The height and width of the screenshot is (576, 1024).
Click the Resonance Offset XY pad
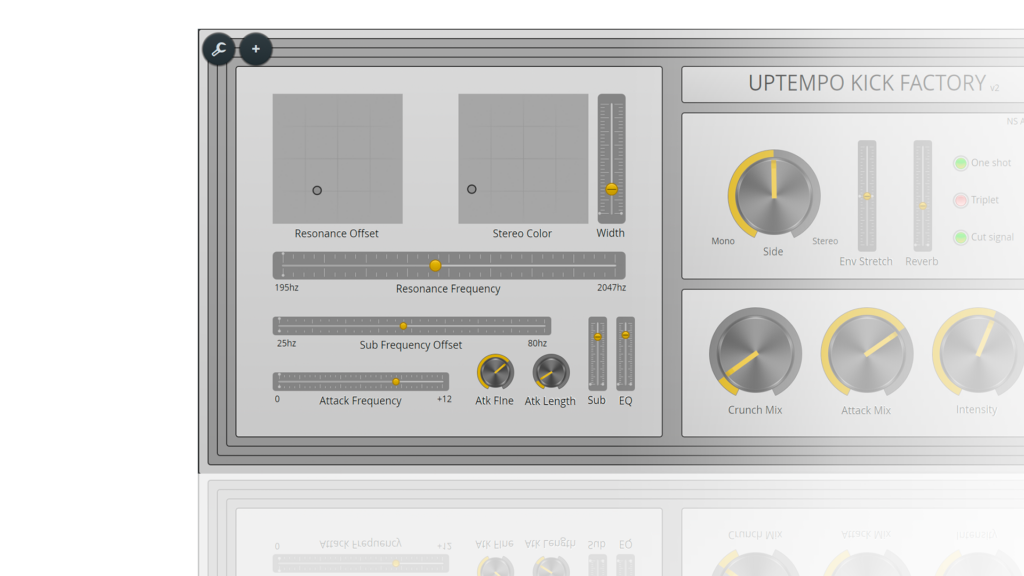click(337, 159)
